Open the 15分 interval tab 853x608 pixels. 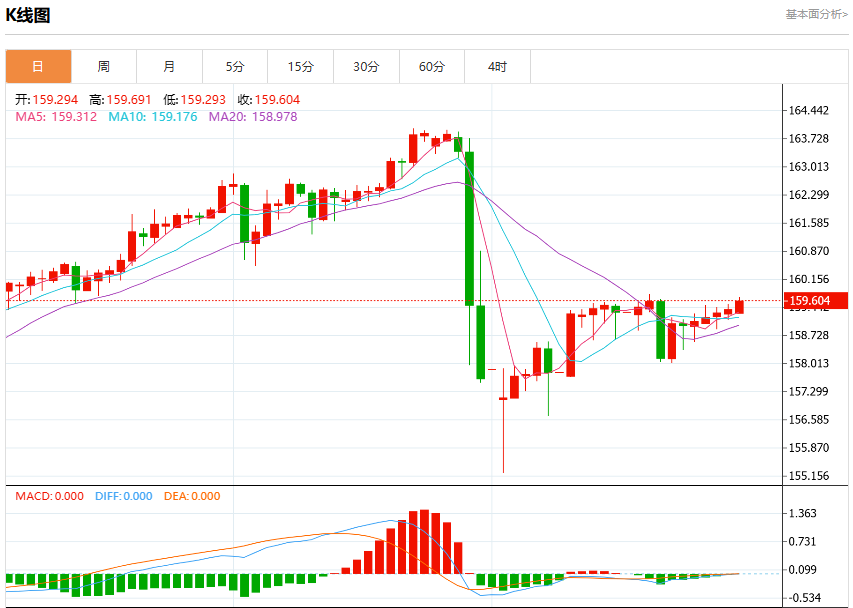tap(300, 66)
